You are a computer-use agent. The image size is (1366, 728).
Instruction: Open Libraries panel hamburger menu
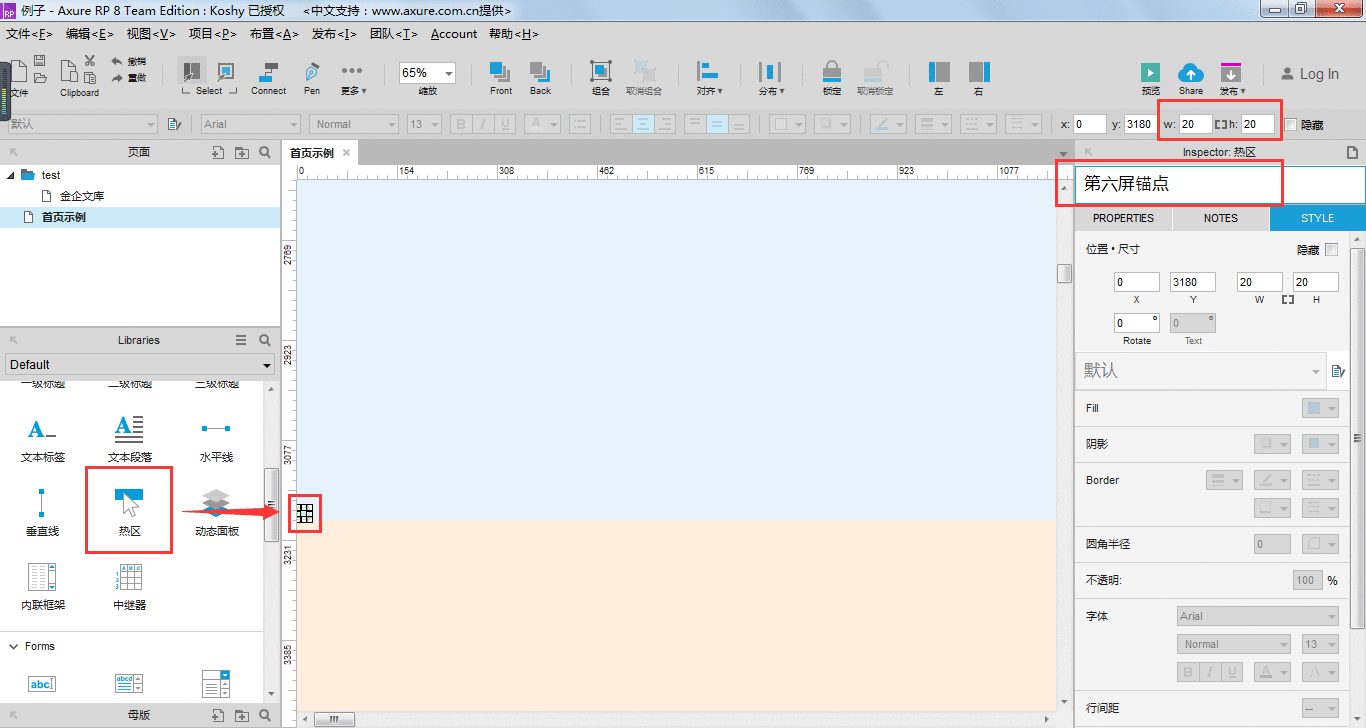(x=241, y=340)
